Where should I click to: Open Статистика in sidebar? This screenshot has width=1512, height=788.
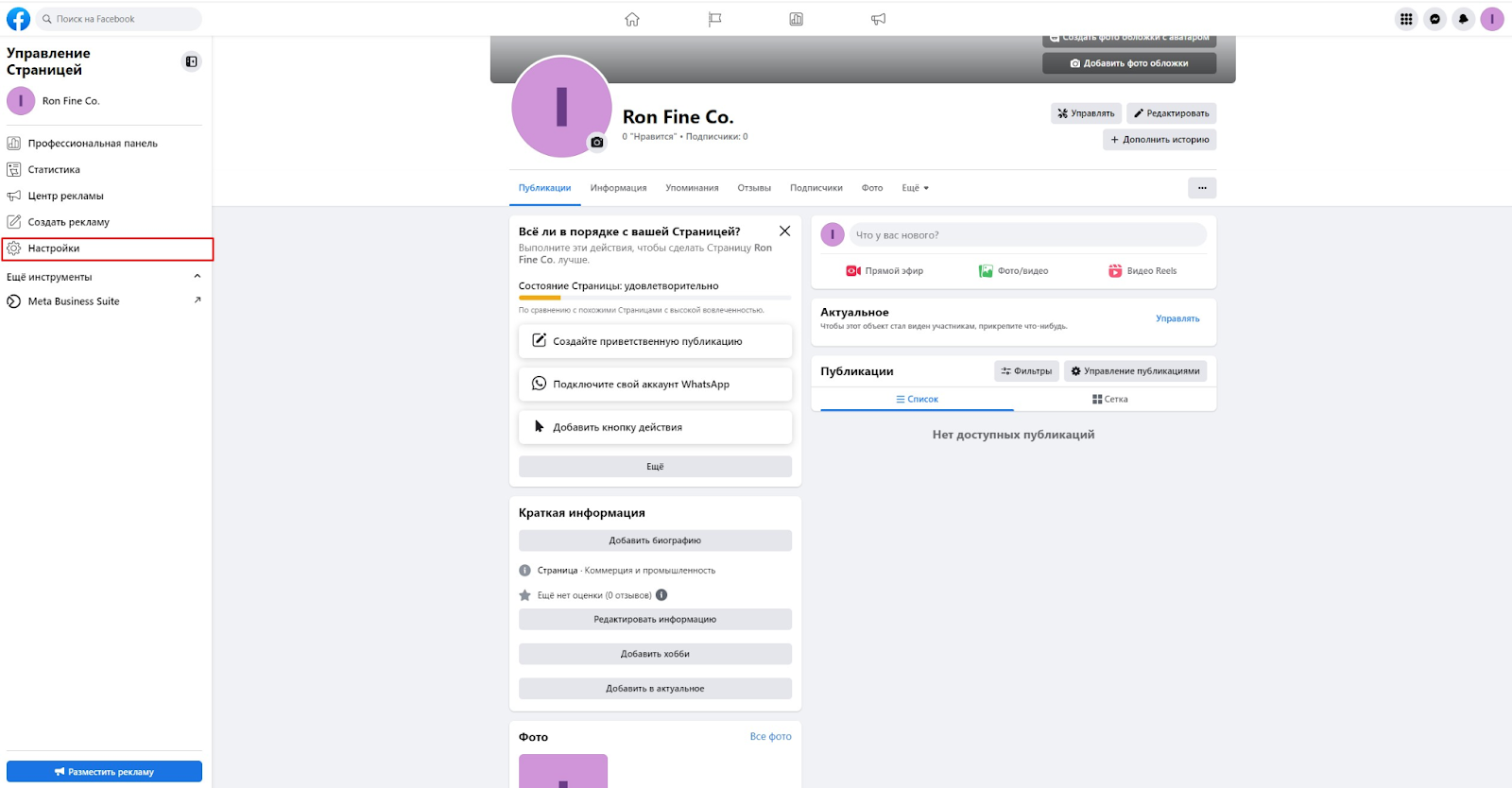(104, 170)
